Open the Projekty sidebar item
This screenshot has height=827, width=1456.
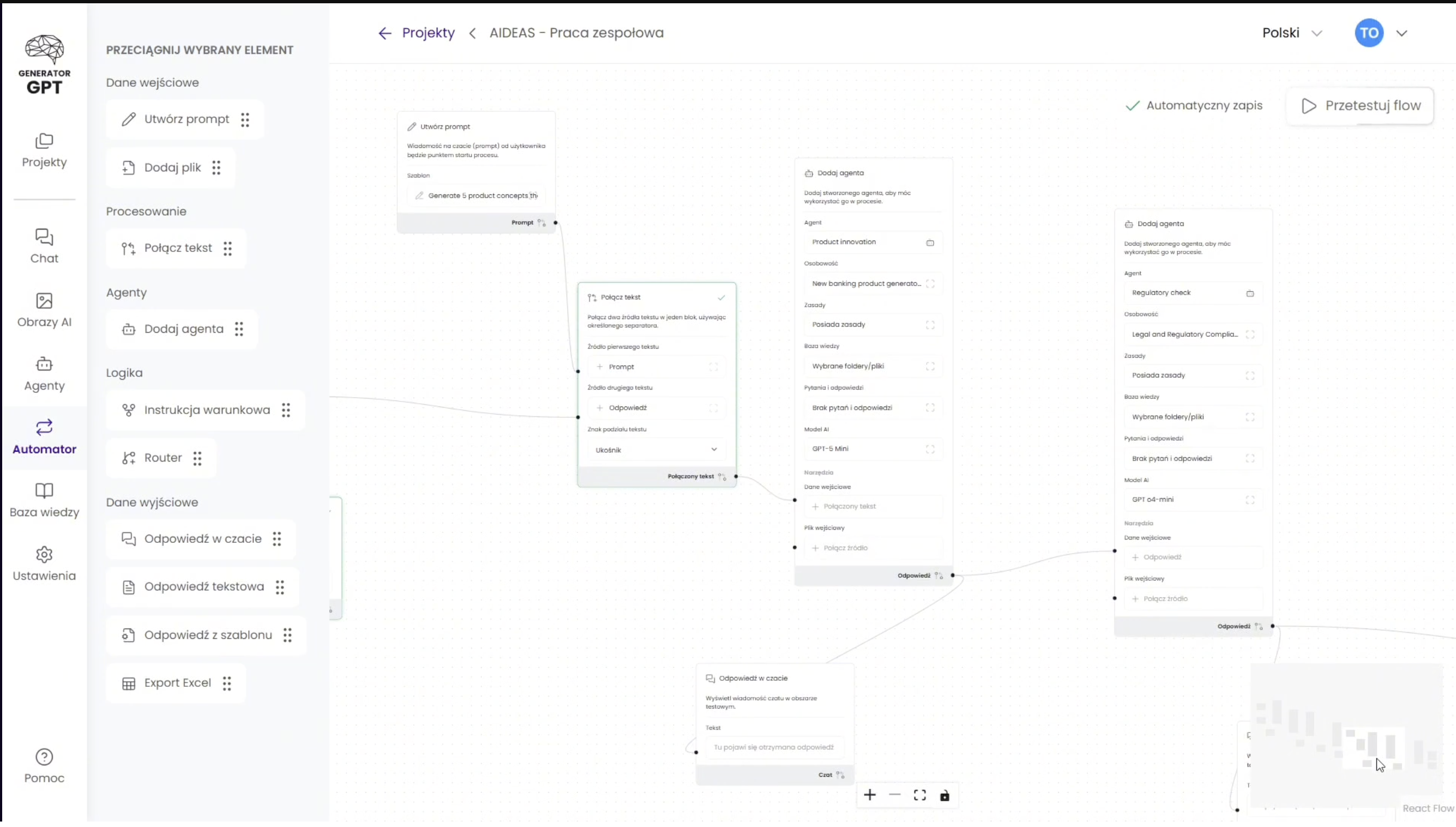coord(44,151)
